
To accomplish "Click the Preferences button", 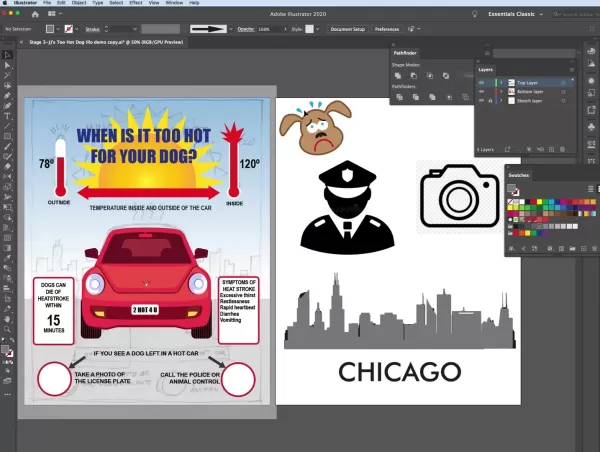I will point(386,30).
